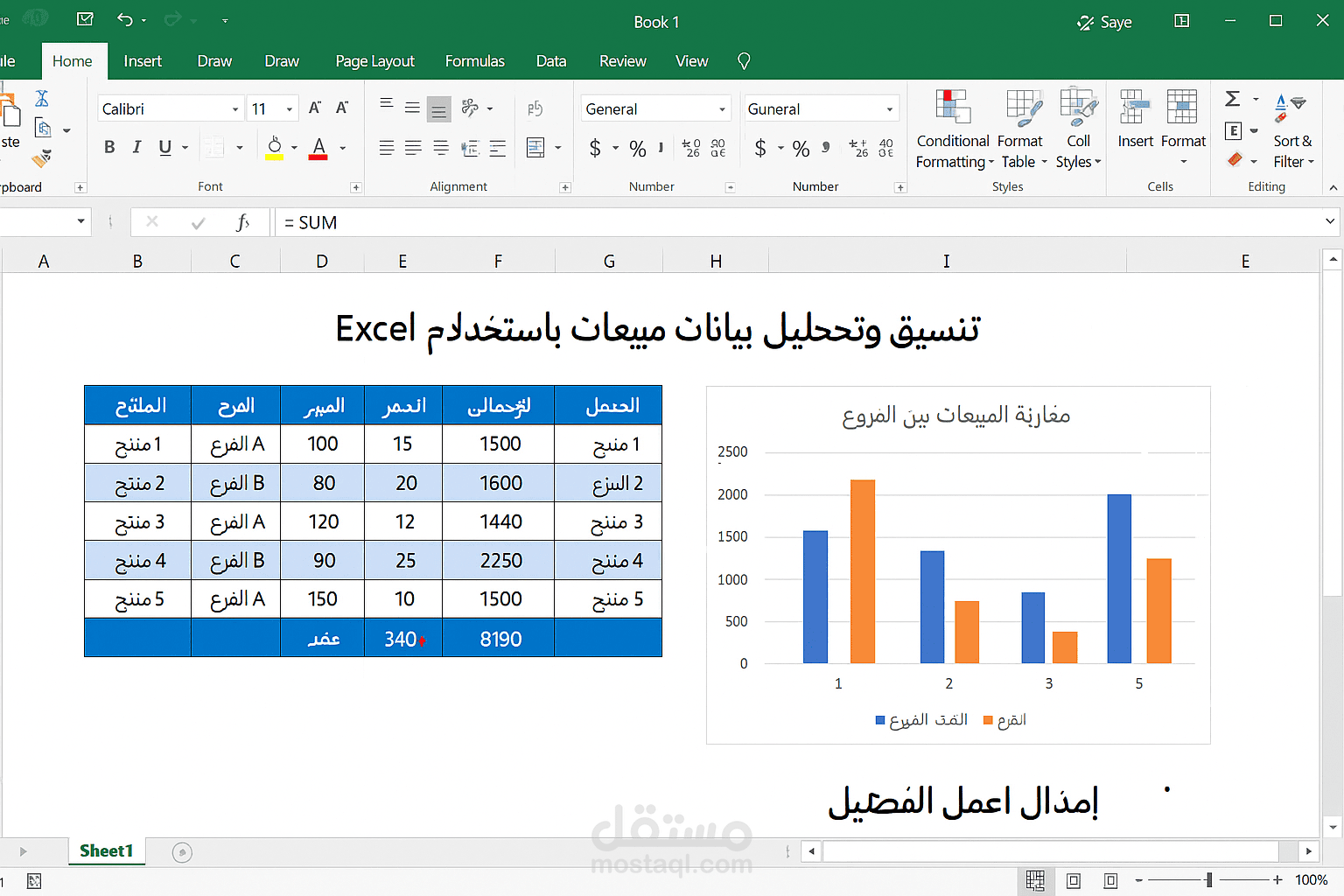The width and height of the screenshot is (1344, 896).
Task: Click the Ribbon Display Options icon
Action: (x=1181, y=20)
